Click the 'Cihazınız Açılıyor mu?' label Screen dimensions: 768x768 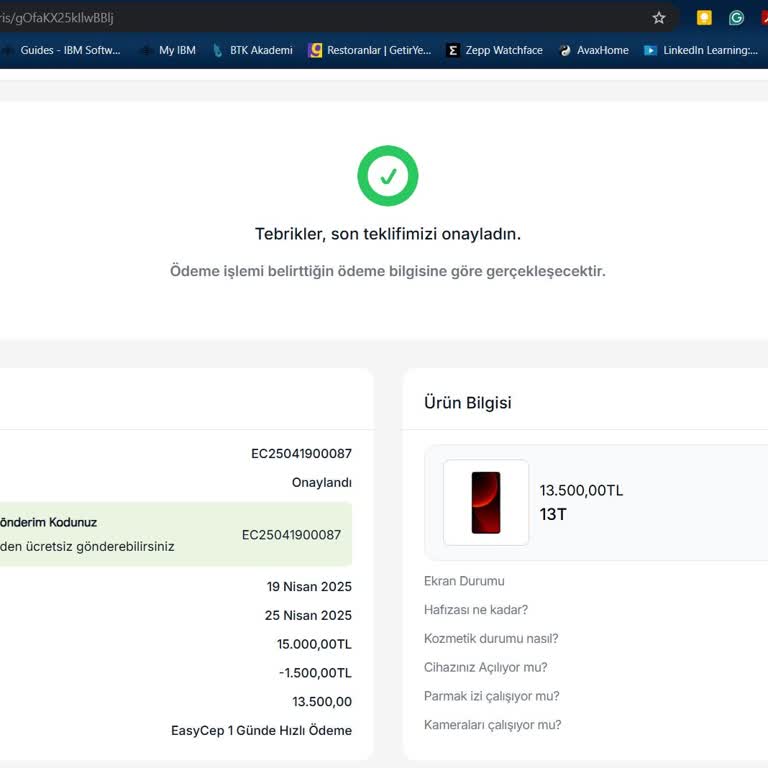point(485,668)
